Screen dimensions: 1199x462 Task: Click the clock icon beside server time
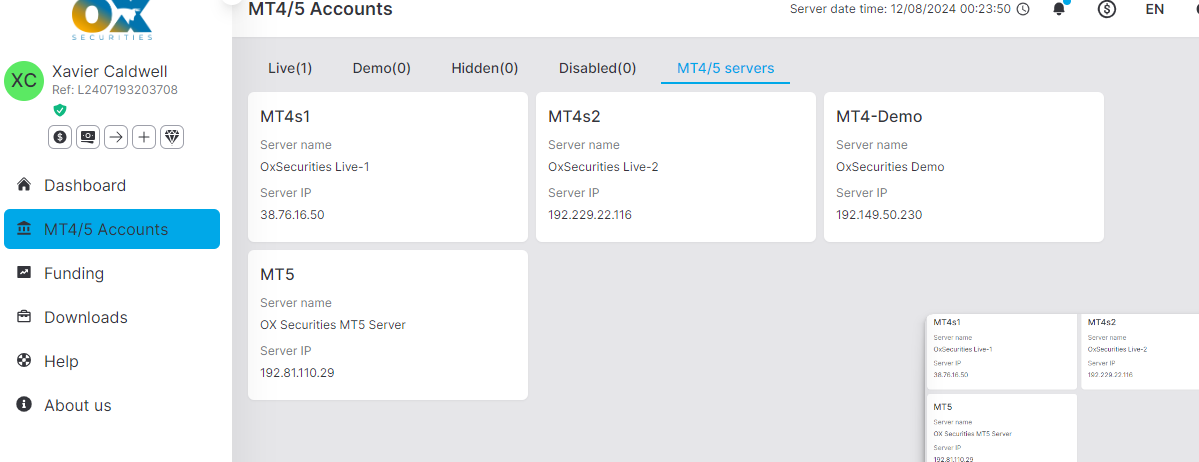tap(1023, 9)
